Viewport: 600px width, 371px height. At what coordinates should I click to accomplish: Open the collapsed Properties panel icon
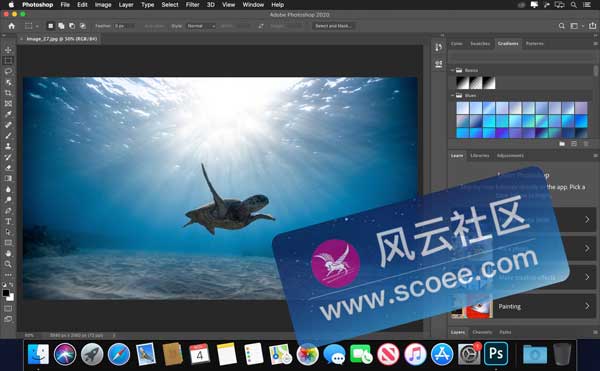point(439,64)
